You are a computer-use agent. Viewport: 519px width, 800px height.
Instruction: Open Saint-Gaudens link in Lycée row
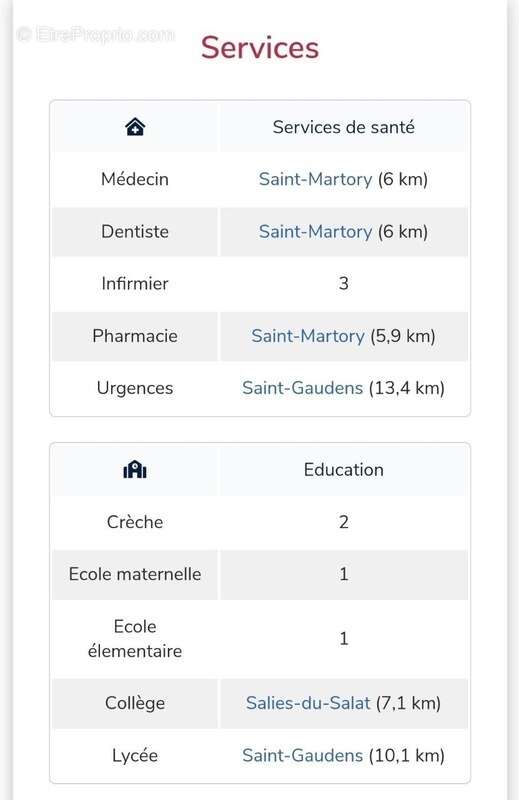pos(303,756)
